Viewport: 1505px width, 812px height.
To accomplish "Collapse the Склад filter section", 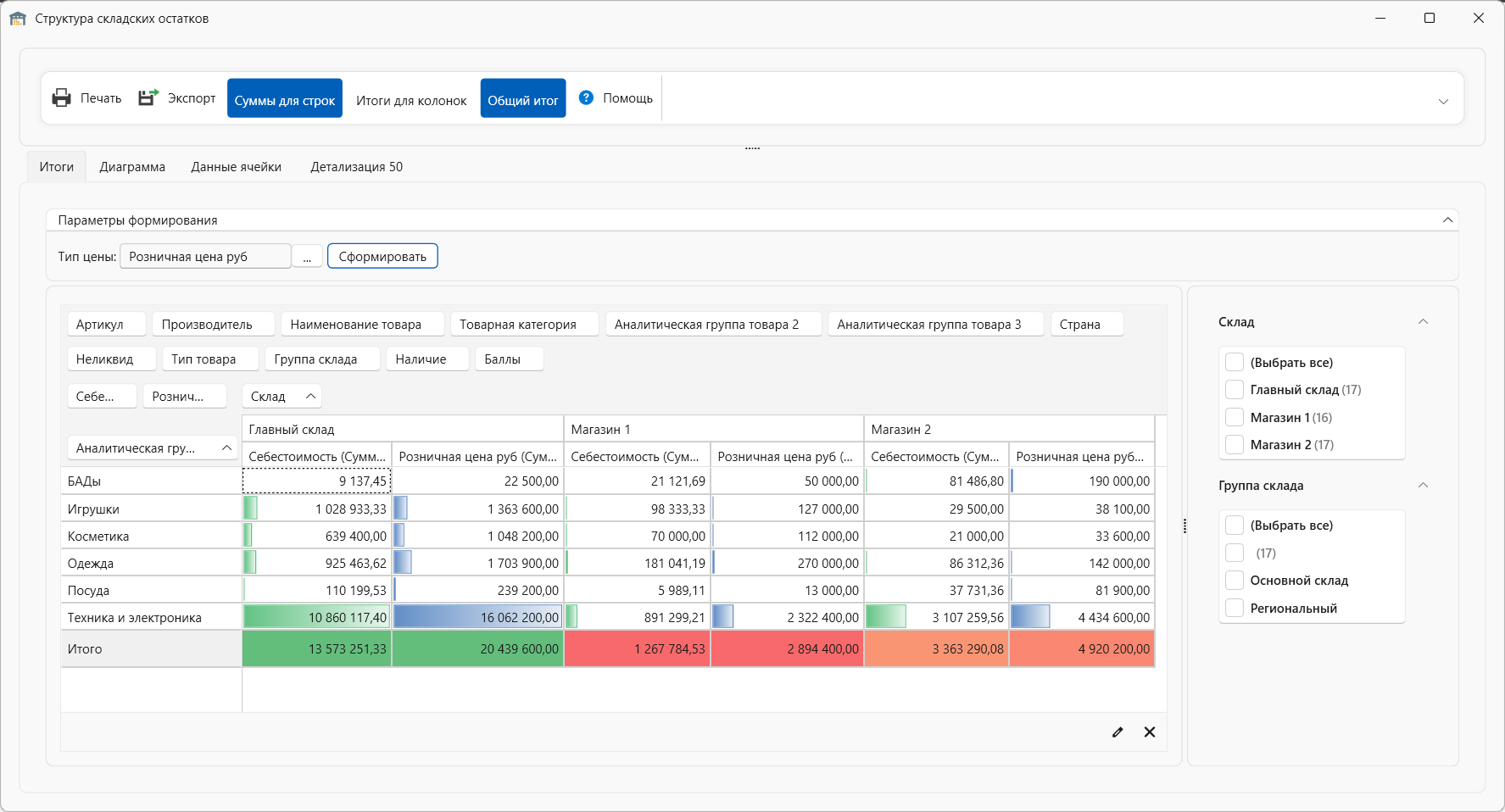I will pyautogui.click(x=1423, y=321).
